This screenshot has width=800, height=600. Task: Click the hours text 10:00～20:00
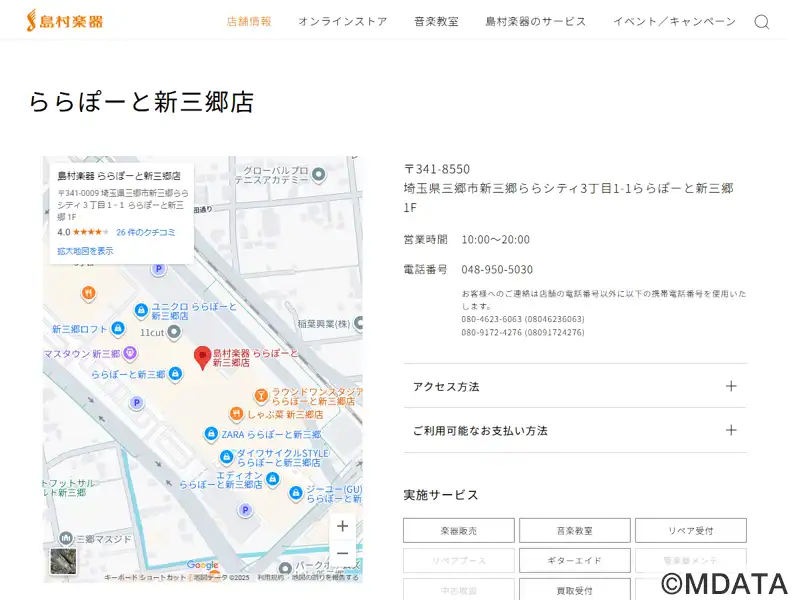pyautogui.click(x=495, y=239)
